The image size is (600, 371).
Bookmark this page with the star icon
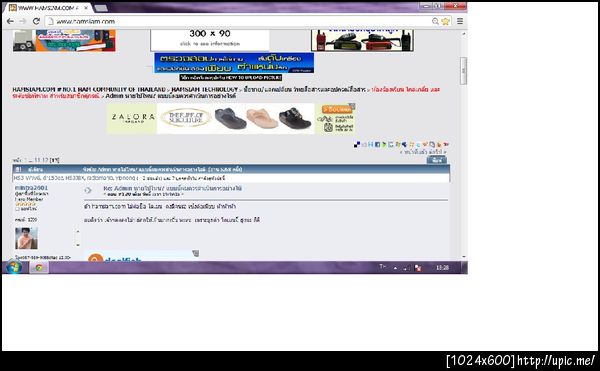point(445,21)
